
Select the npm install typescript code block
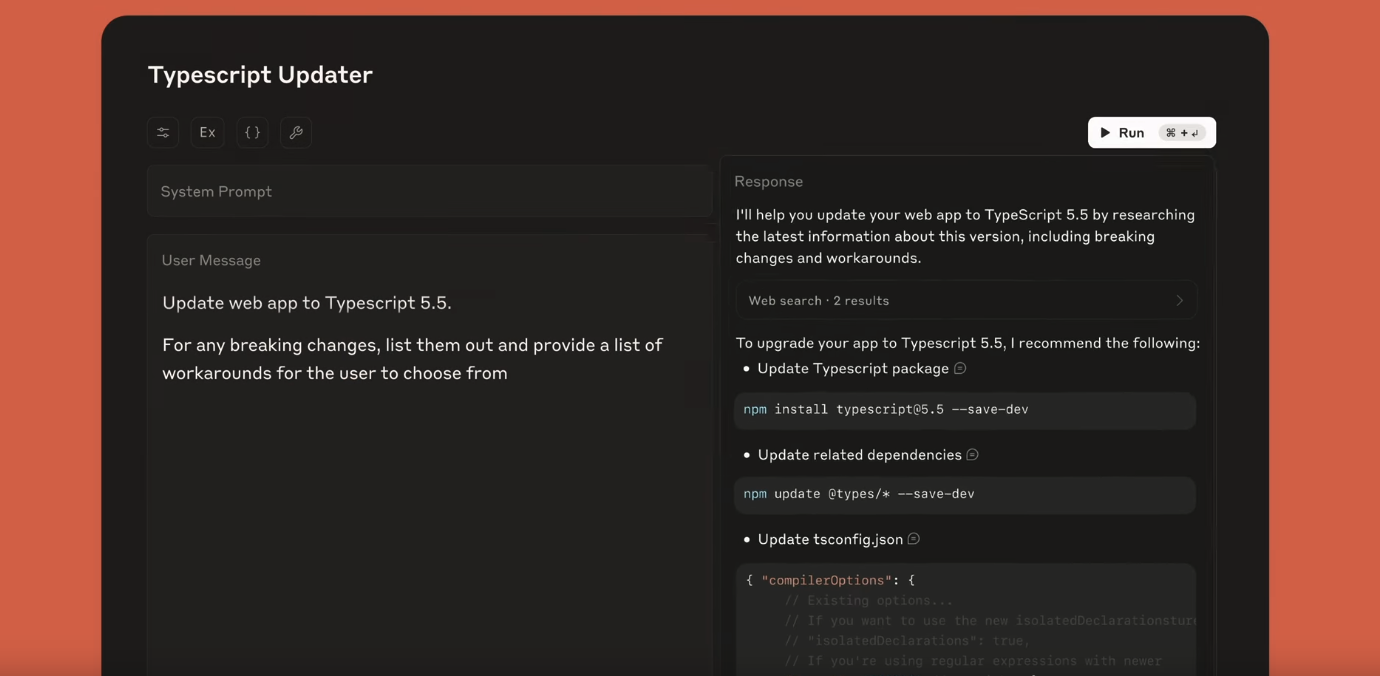click(964, 410)
